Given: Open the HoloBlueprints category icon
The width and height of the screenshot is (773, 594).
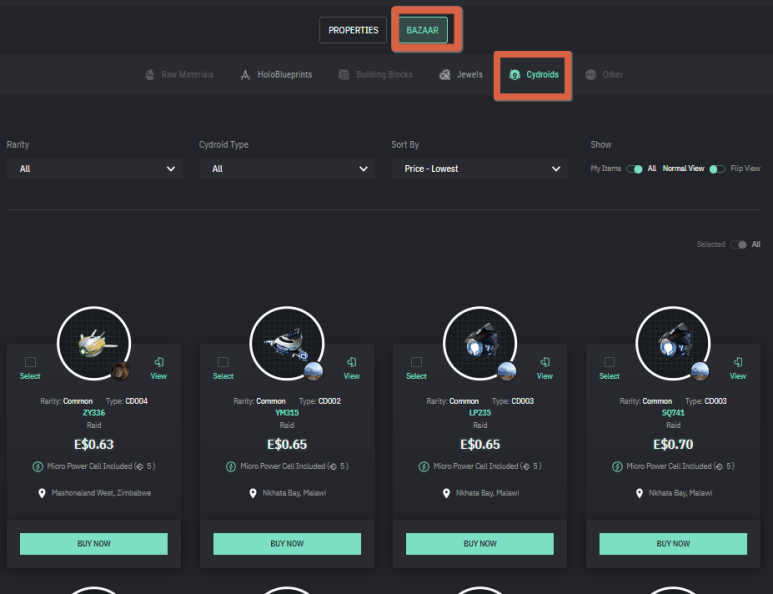Looking at the screenshot, I should pyautogui.click(x=245, y=75).
